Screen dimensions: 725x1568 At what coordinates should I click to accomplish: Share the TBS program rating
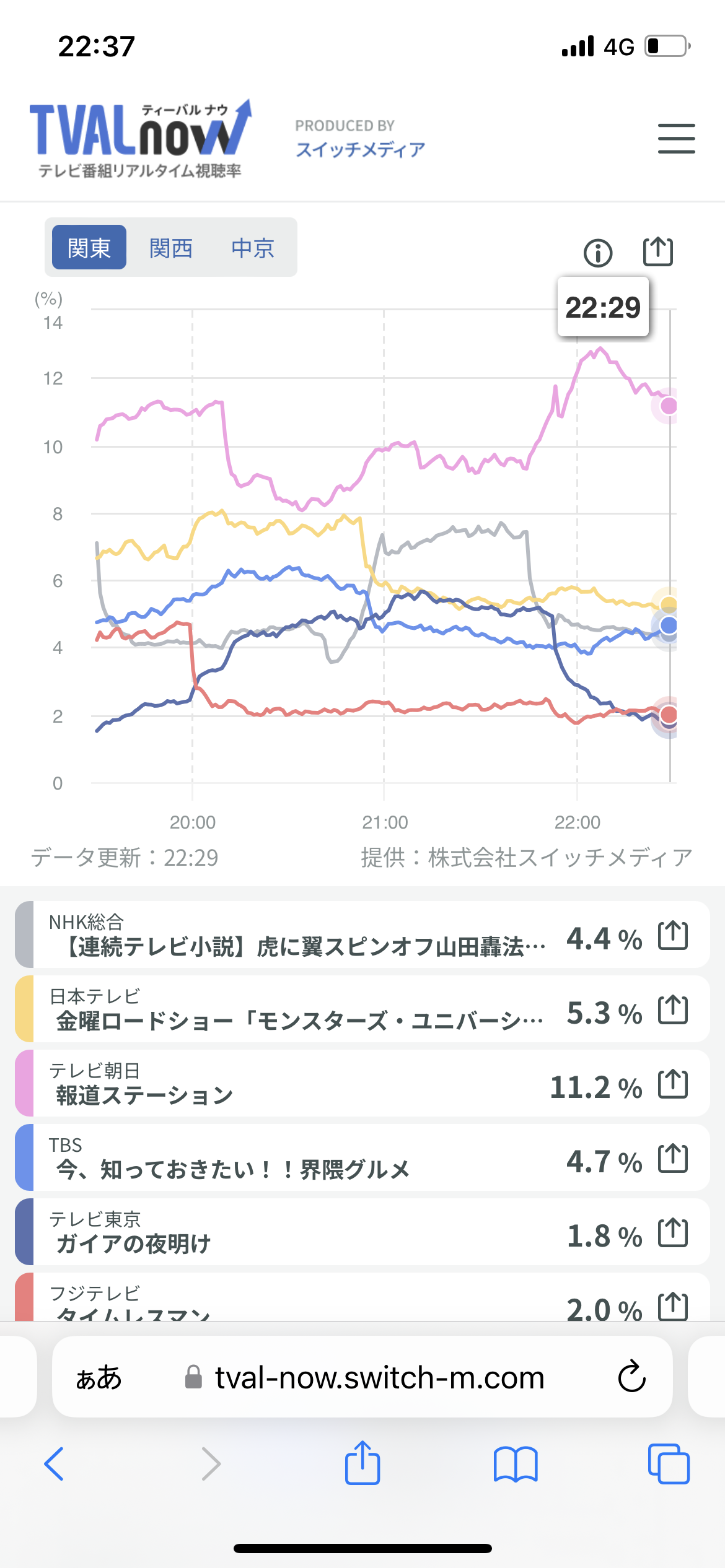coord(673,1158)
